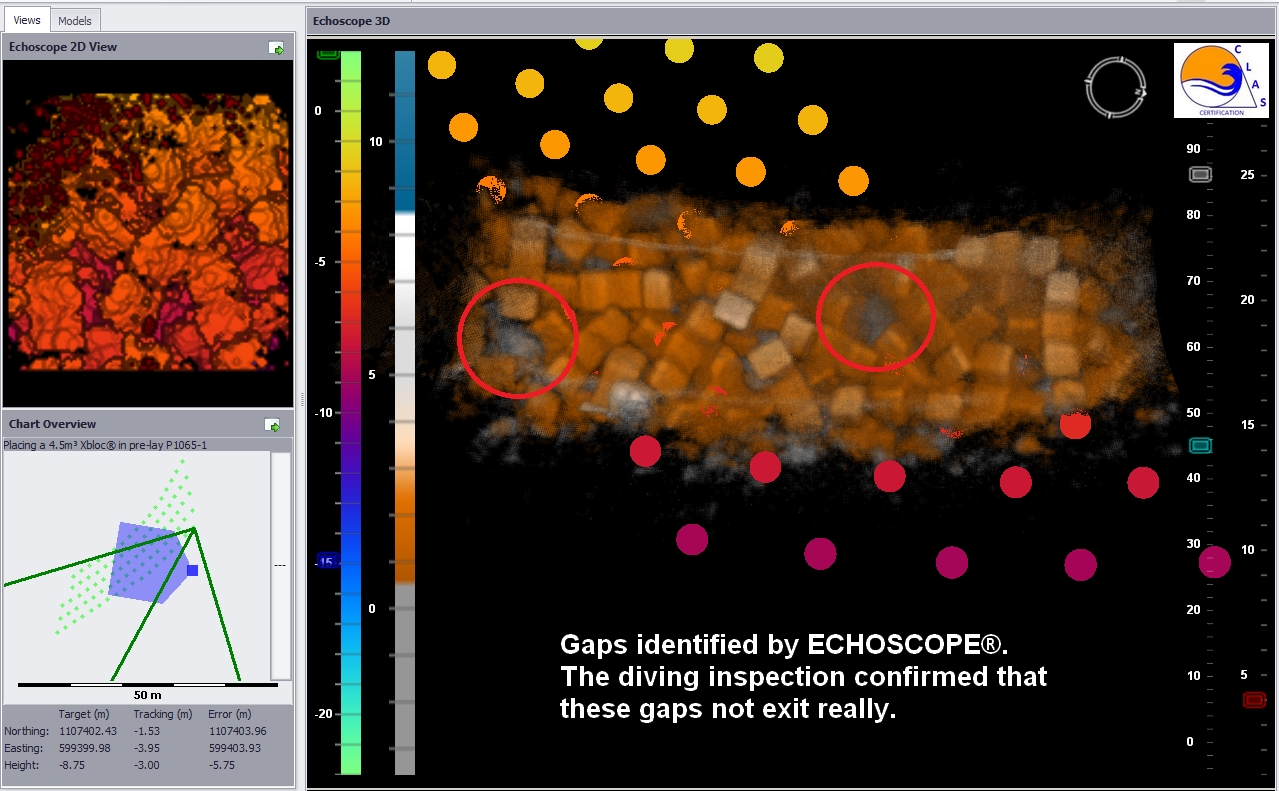This screenshot has width=1279, height=791.
Task: Click the 'Tracking (m)' column header
Action: click(x=163, y=715)
